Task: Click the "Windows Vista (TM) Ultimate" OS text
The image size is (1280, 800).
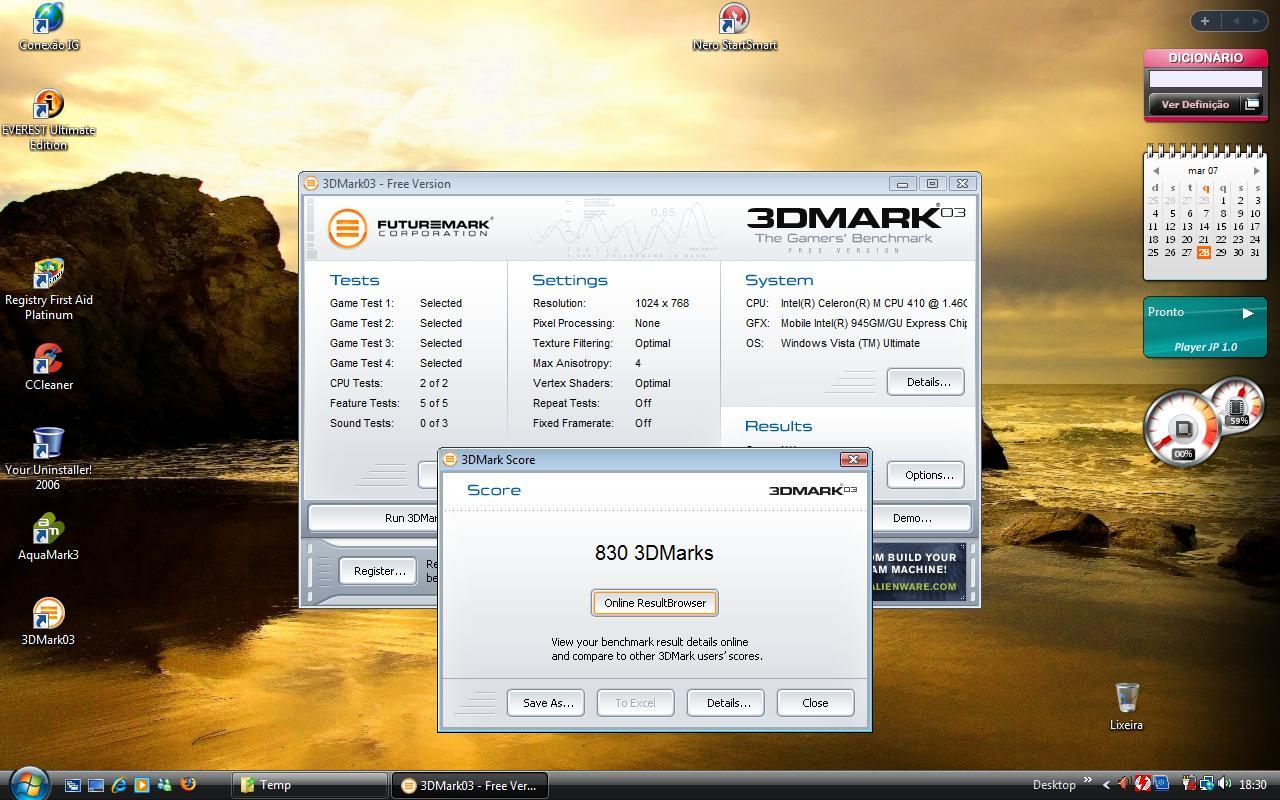Action: click(850, 343)
